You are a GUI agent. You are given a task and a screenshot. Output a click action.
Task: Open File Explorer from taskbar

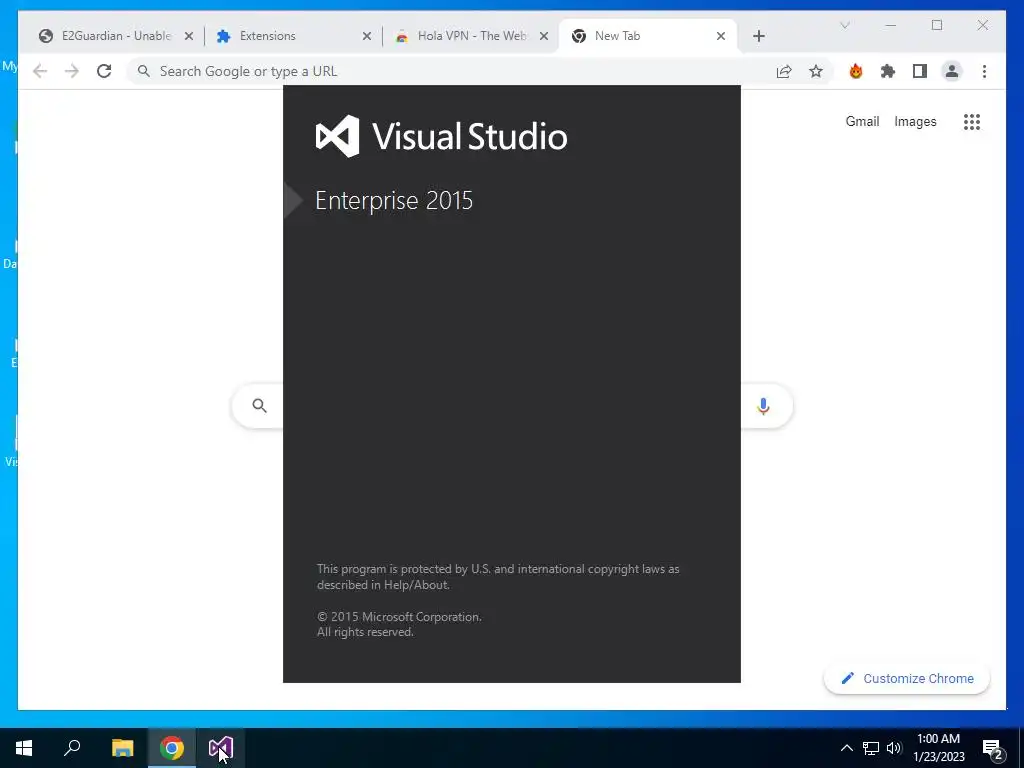coord(122,748)
